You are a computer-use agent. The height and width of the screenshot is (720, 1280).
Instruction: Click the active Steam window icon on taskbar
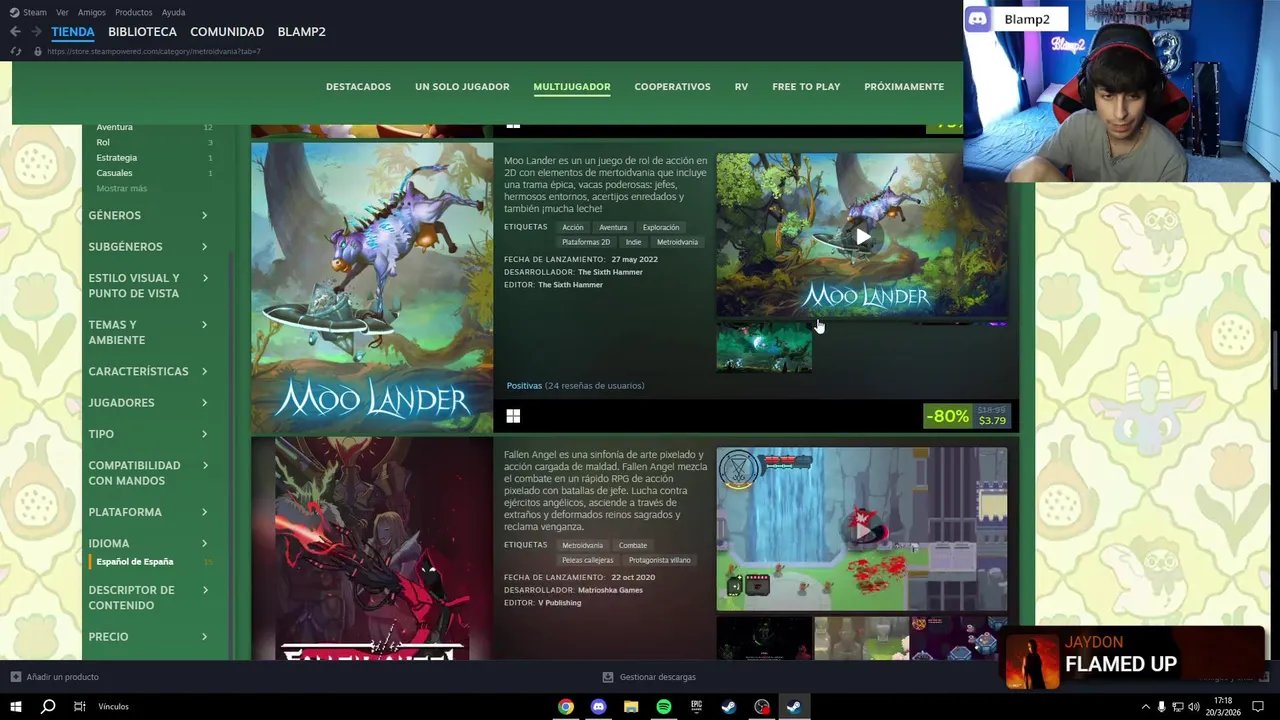point(793,707)
